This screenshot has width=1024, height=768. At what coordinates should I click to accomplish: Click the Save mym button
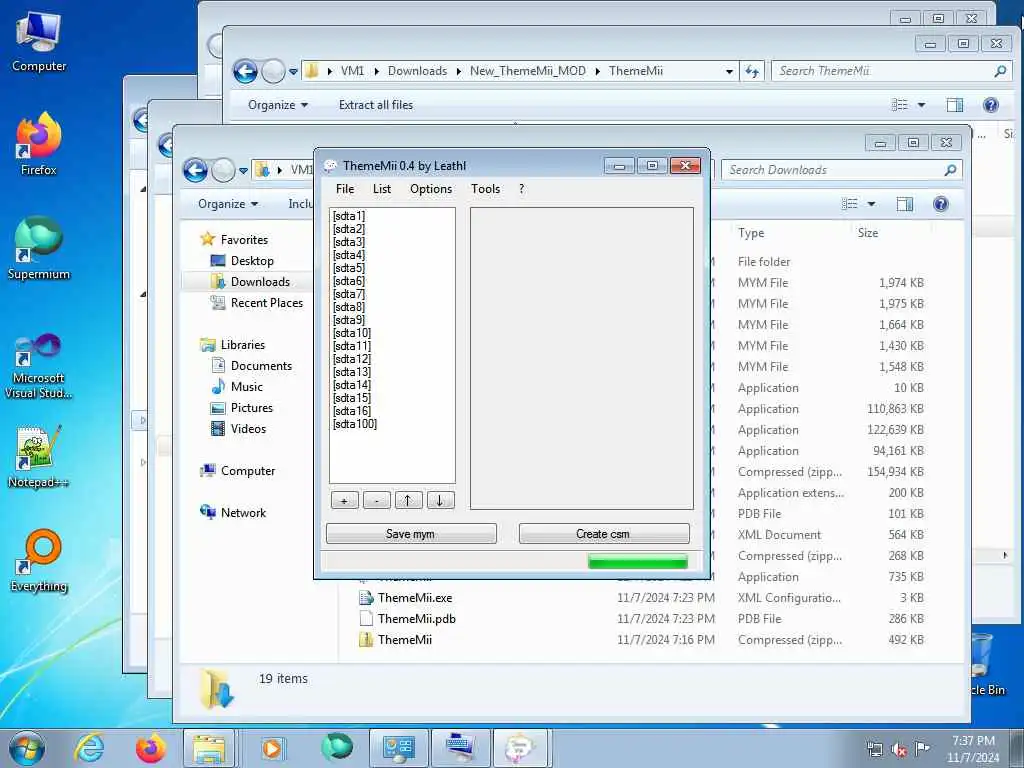pos(411,534)
